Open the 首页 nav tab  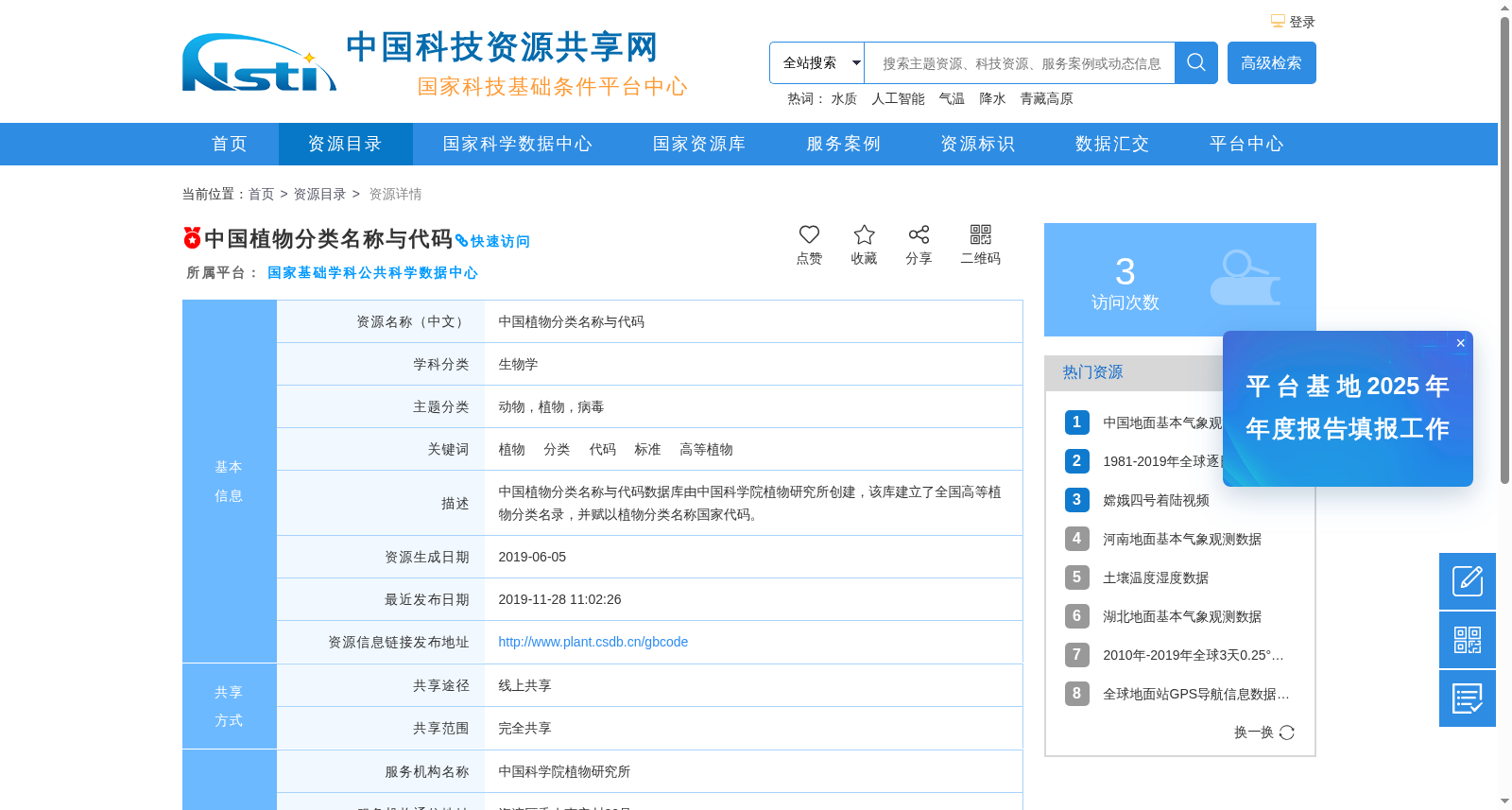[230, 144]
